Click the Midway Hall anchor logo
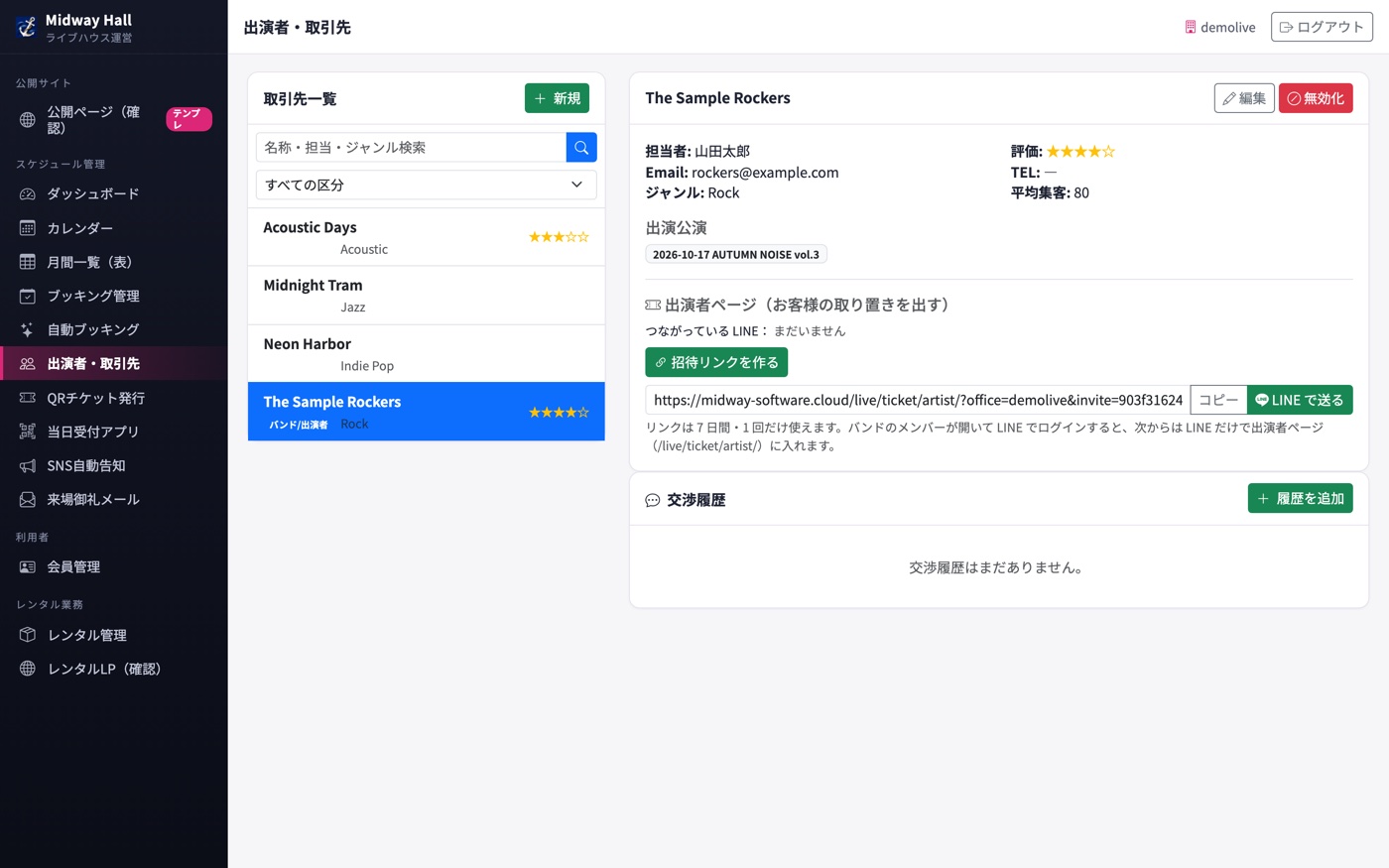 [x=26, y=27]
